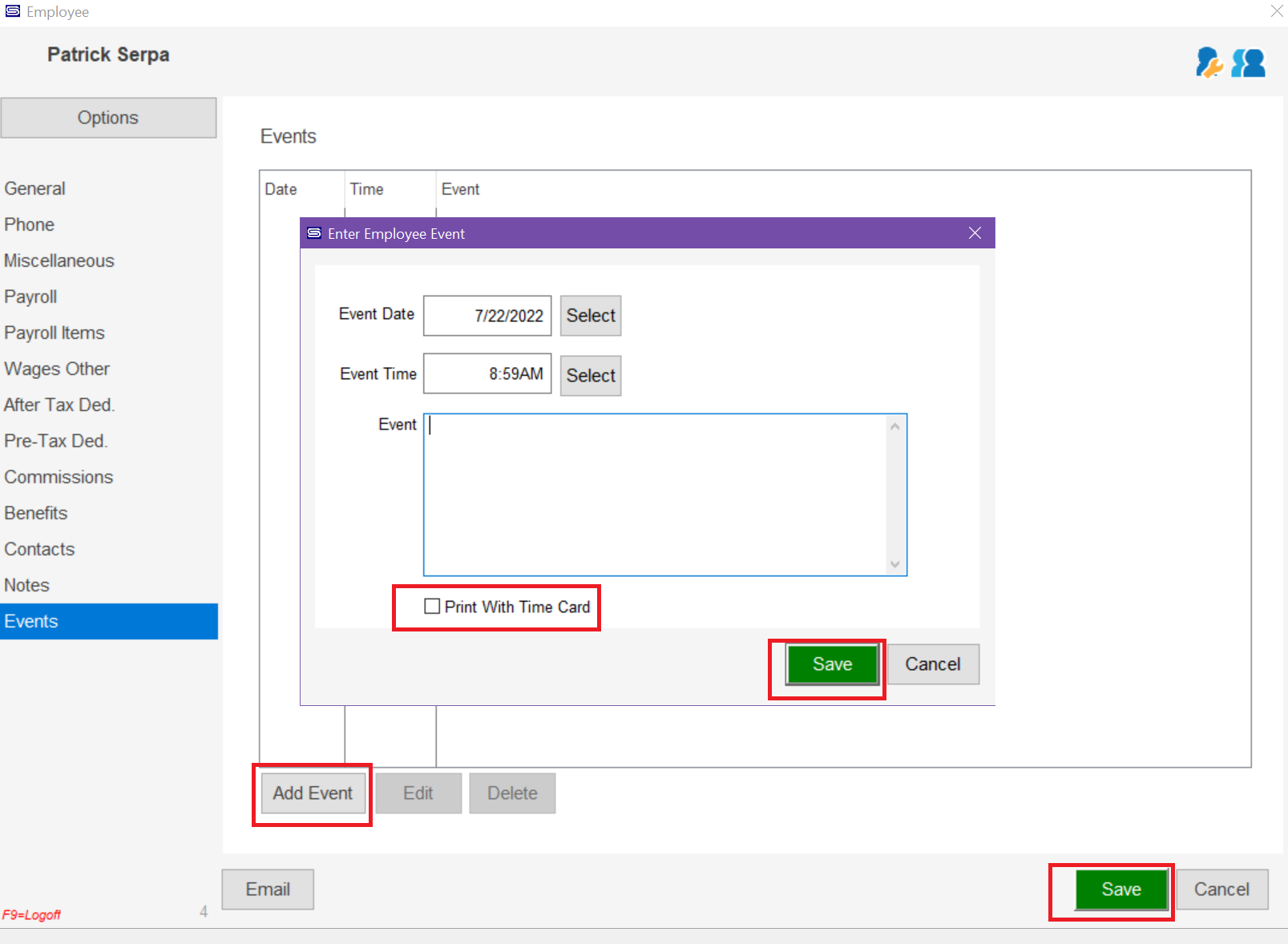
Task: Go to the Notes section
Action: coord(27,585)
